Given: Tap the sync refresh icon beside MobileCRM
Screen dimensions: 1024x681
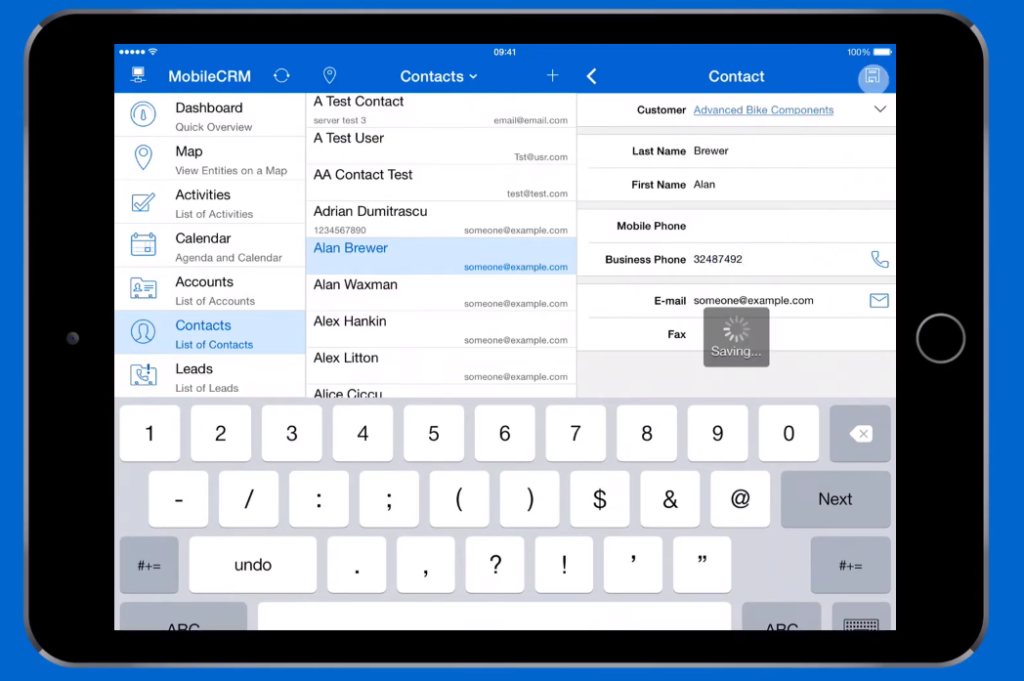Looking at the screenshot, I should [x=282, y=76].
